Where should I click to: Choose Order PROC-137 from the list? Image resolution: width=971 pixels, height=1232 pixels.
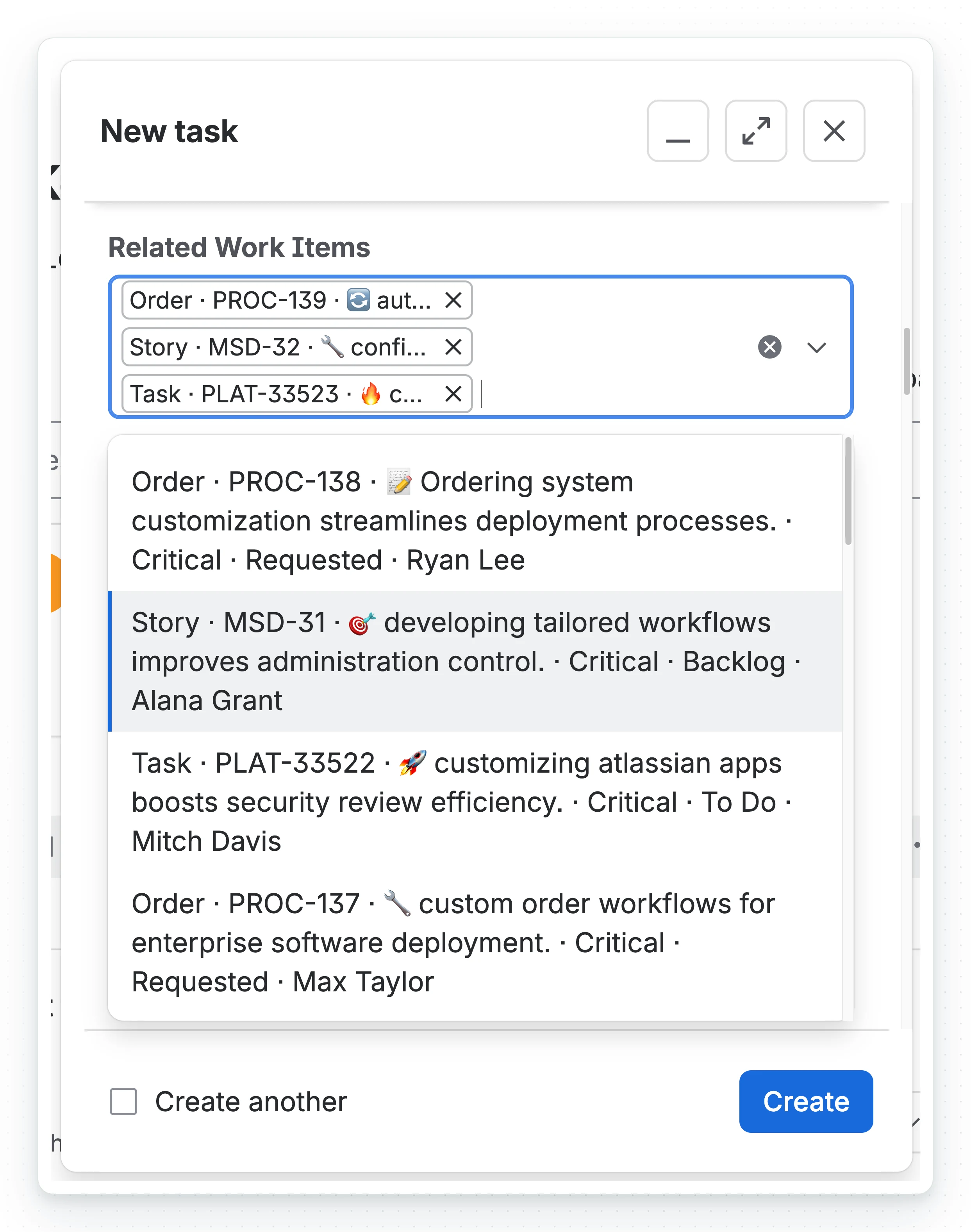(475, 943)
